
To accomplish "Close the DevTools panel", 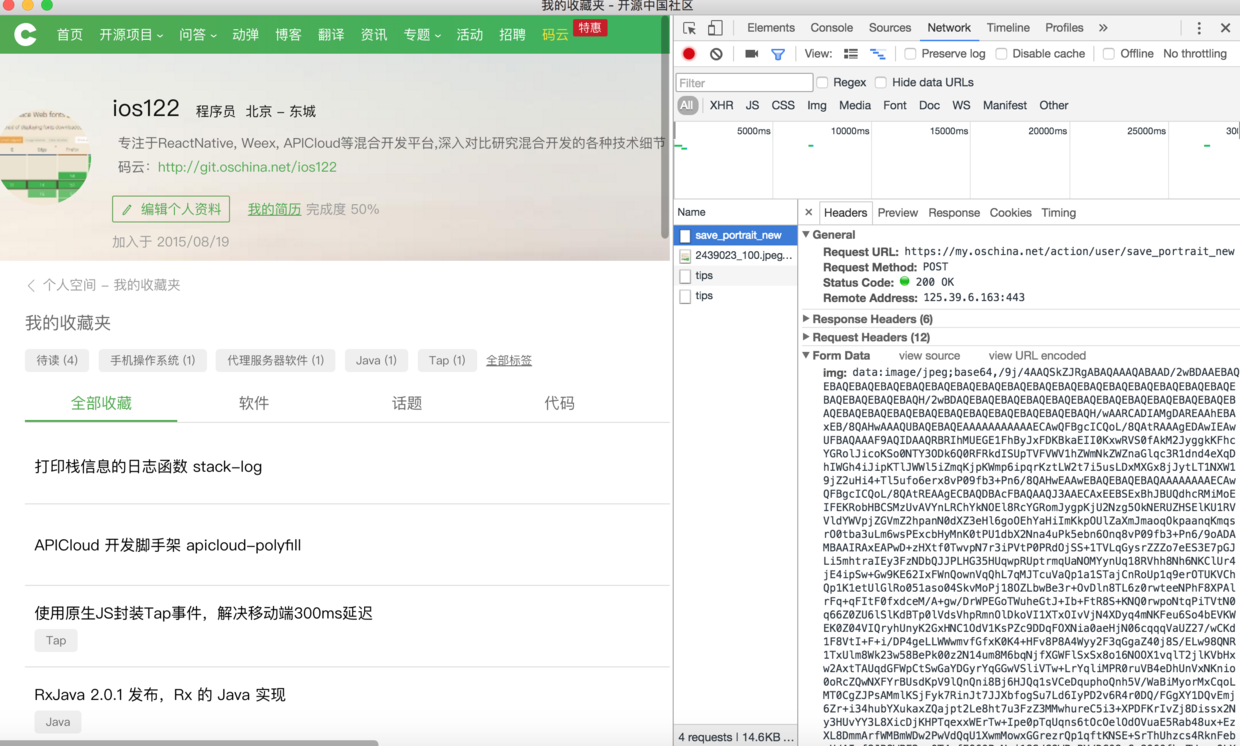I will [1225, 28].
